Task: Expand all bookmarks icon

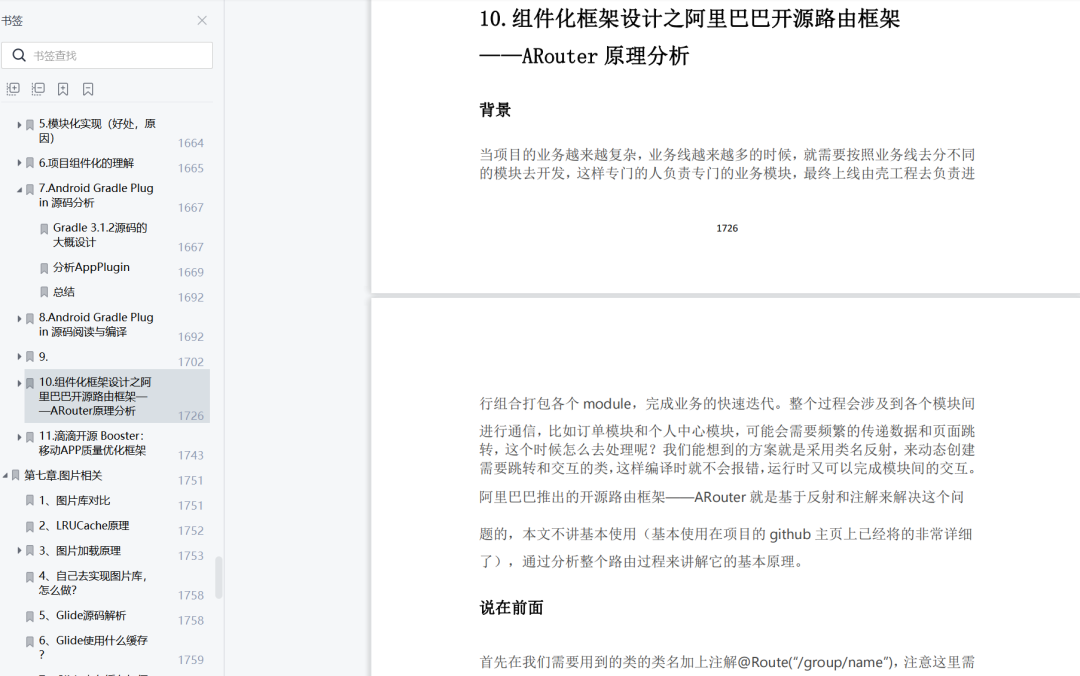Action: [x=13, y=89]
